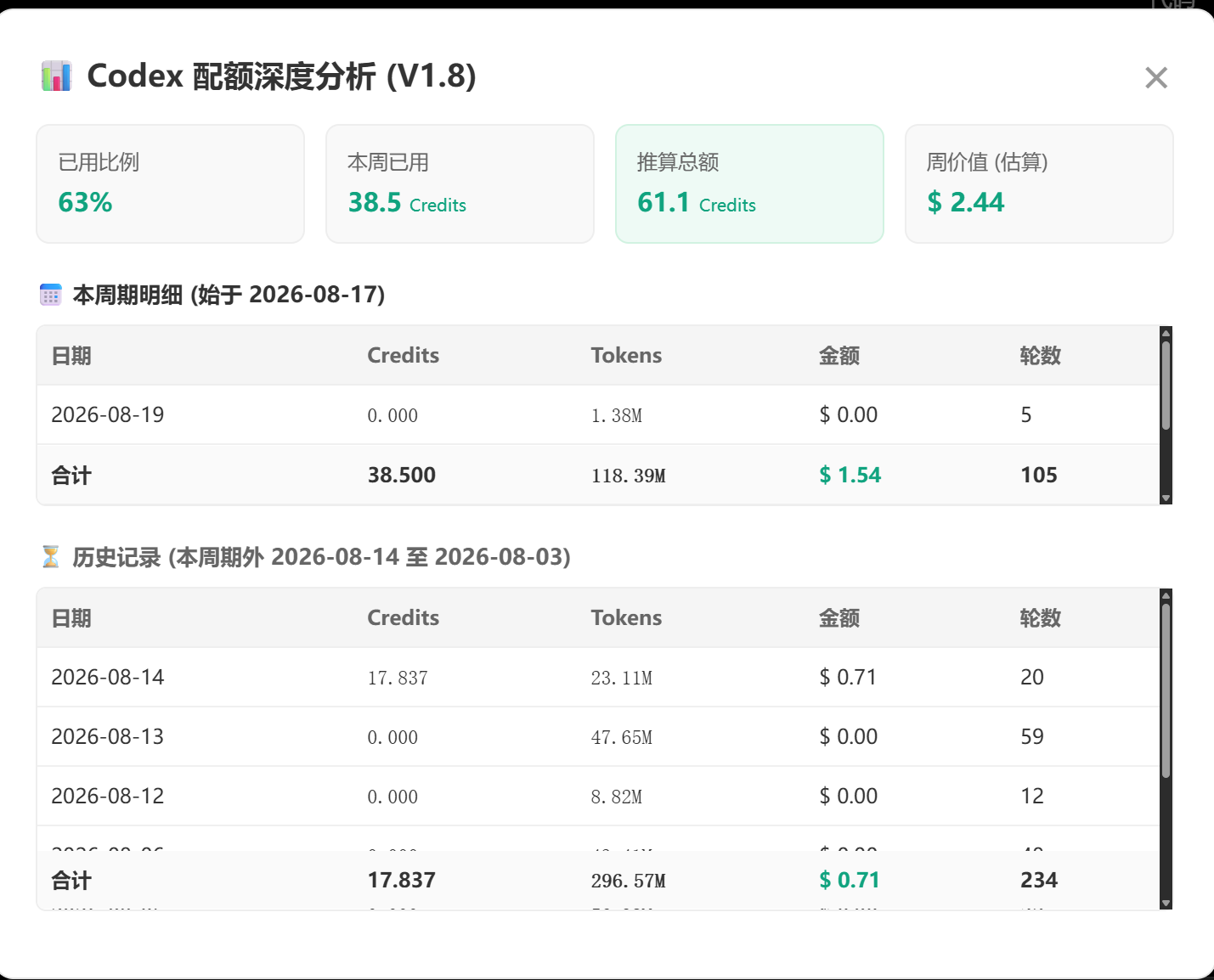Click the 0.000 credits cell for 2026-08-12
This screenshot has height=980, width=1214.
pos(392,797)
